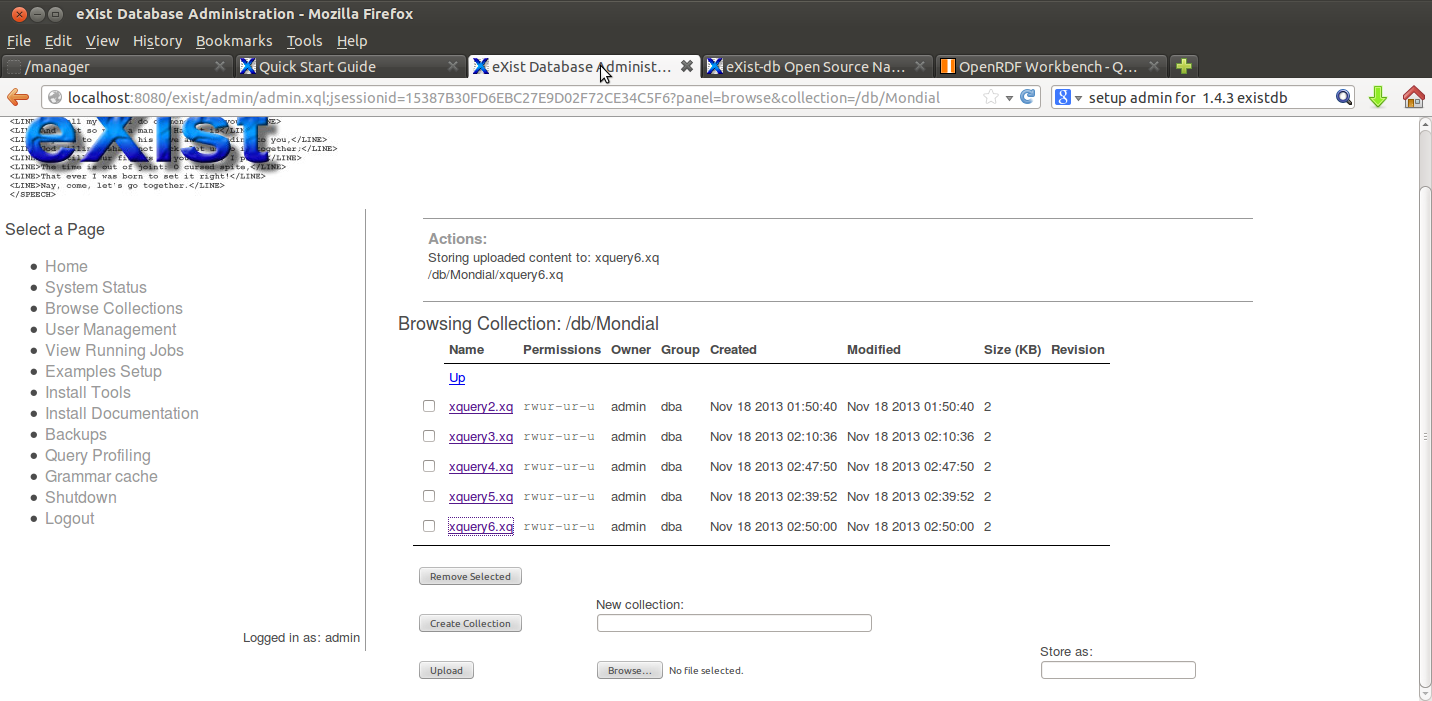Click the reload page icon
The width and height of the screenshot is (1432, 701).
1027,97
